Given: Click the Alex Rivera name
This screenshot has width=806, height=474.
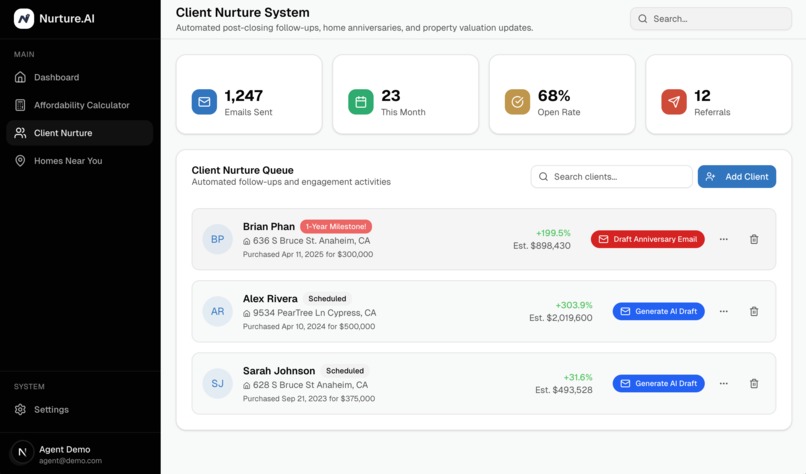Looking at the screenshot, I should [x=270, y=299].
